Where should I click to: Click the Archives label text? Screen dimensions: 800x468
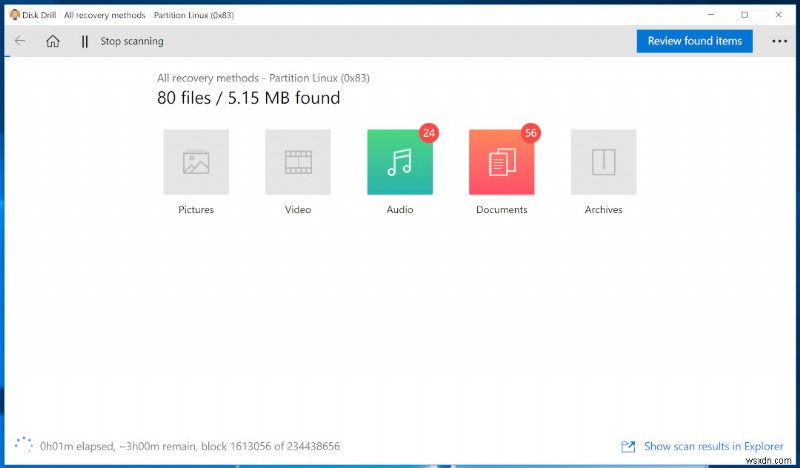(x=603, y=210)
